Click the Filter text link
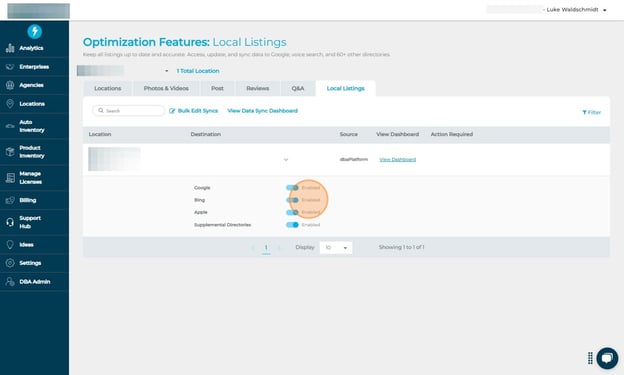The image size is (624, 375). (594, 113)
